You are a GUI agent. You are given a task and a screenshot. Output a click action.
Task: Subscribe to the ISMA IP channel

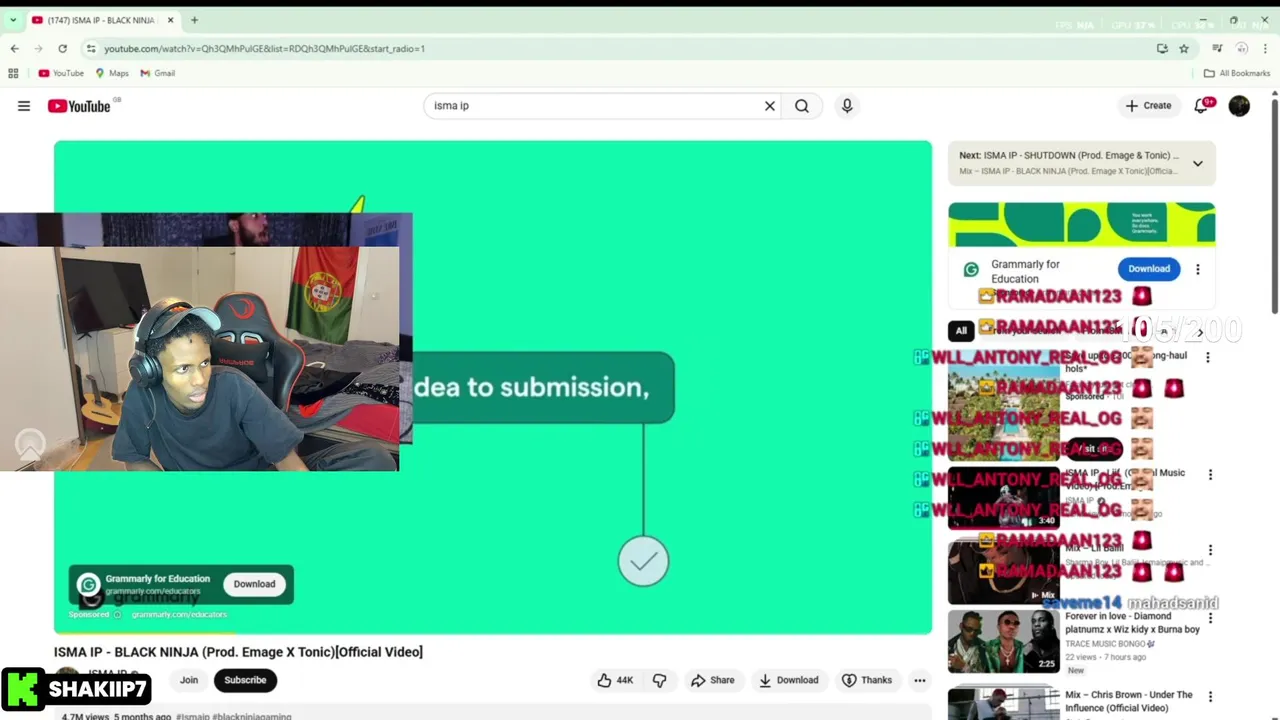pos(245,680)
